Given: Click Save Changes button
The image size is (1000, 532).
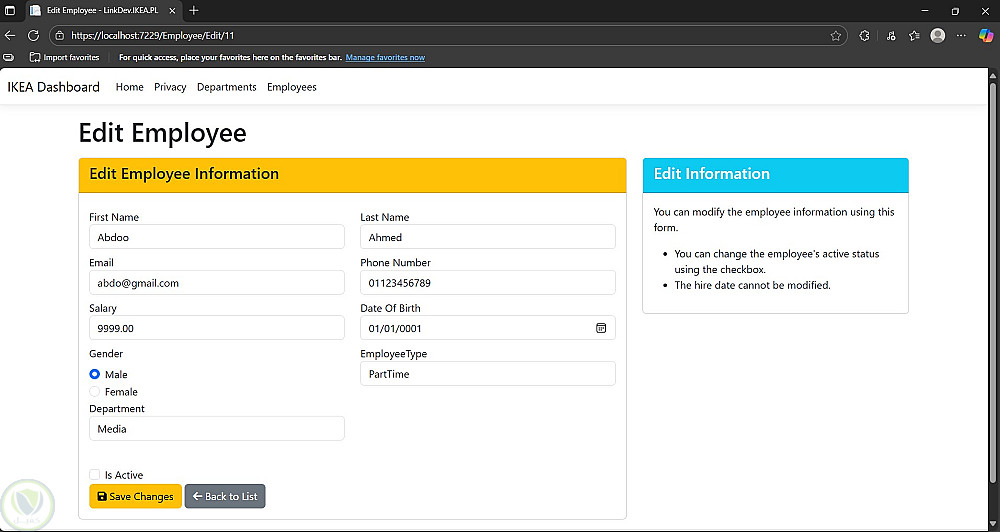Looking at the screenshot, I should [x=135, y=496].
